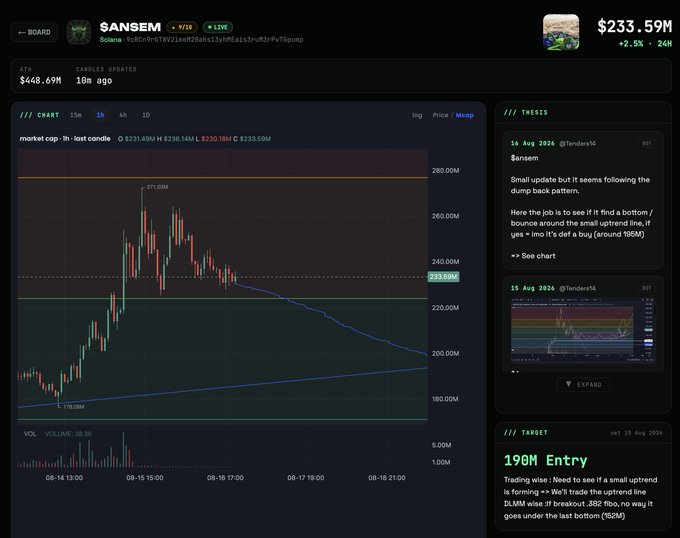Click the CHART section header
This screenshot has height=538, width=680.
pyautogui.click(x=39, y=115)
